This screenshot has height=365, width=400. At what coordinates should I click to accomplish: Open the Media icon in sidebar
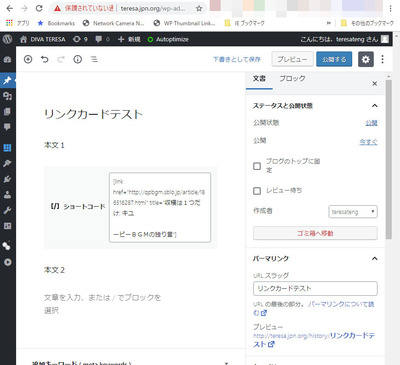click(x=7, y=96)
